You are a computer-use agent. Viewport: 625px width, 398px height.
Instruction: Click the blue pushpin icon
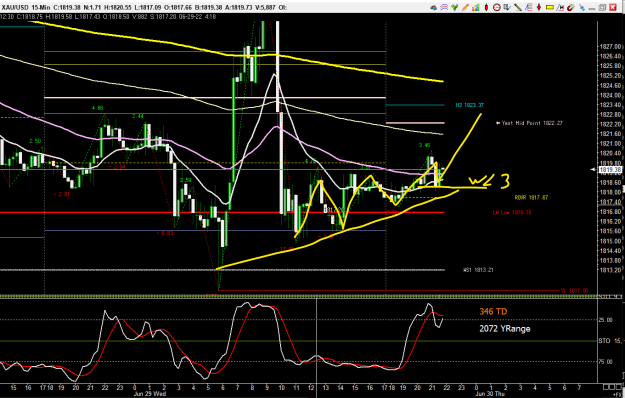(582, 8)
